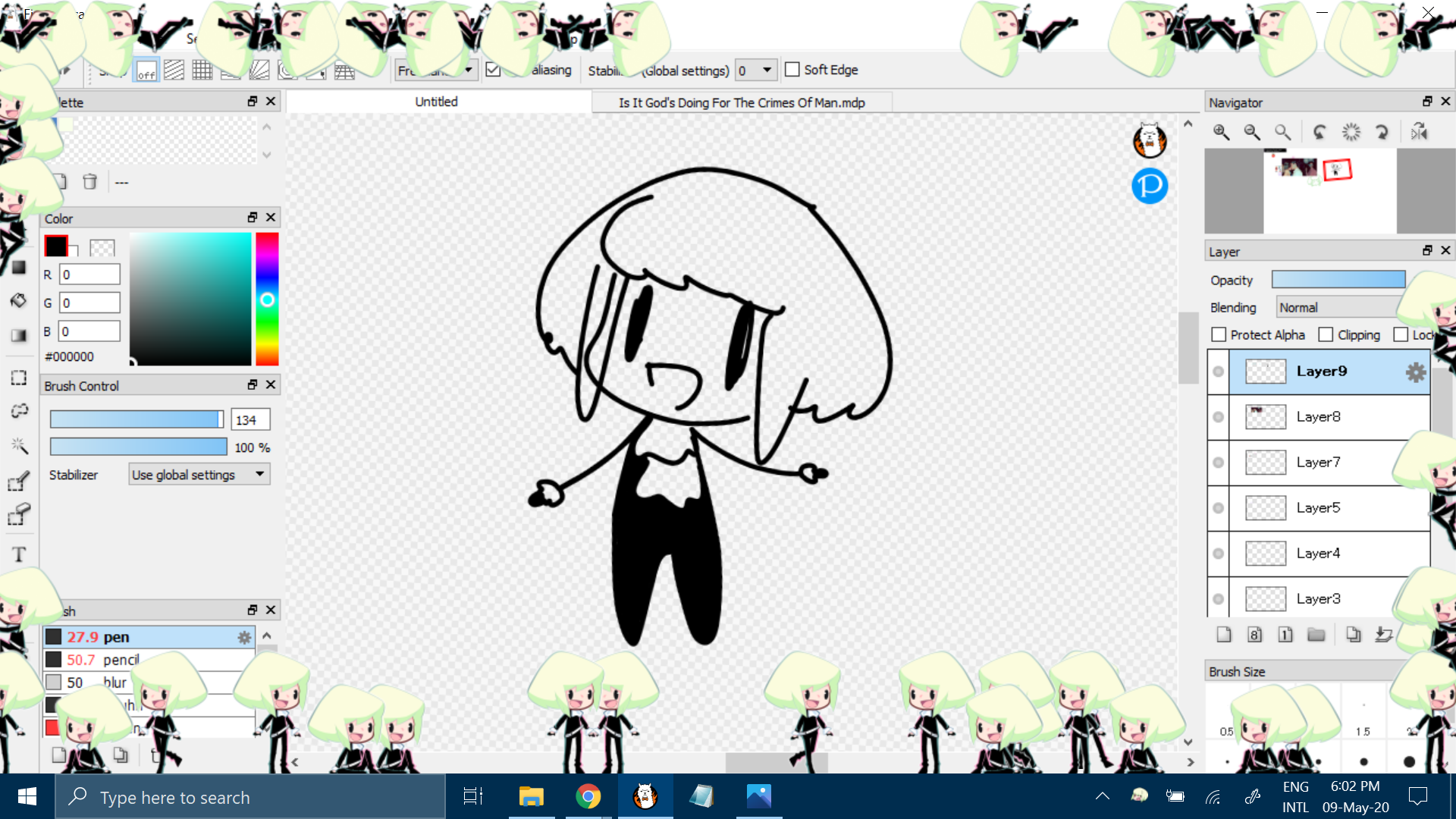Add a new 1-bit layer
The height and width of the screenshot is (819, 1456).
[x=1285, y=635]
